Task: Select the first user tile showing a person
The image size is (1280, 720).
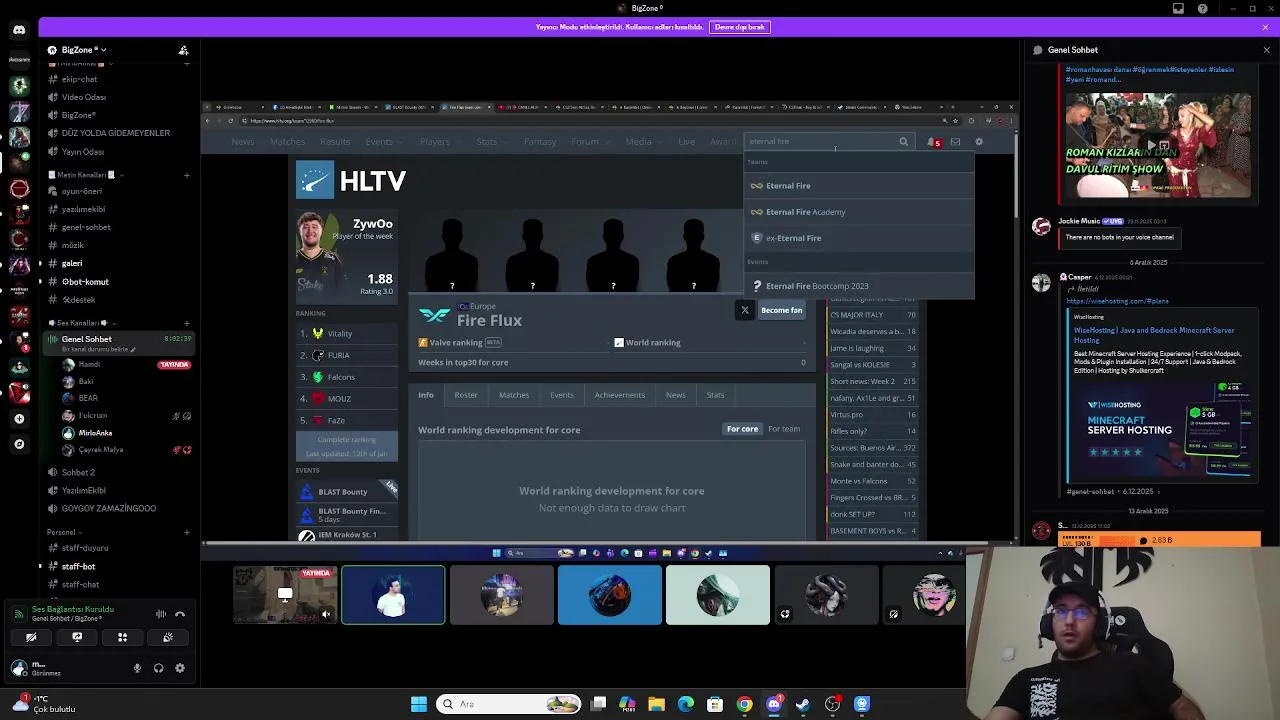Action: [393, 595]
